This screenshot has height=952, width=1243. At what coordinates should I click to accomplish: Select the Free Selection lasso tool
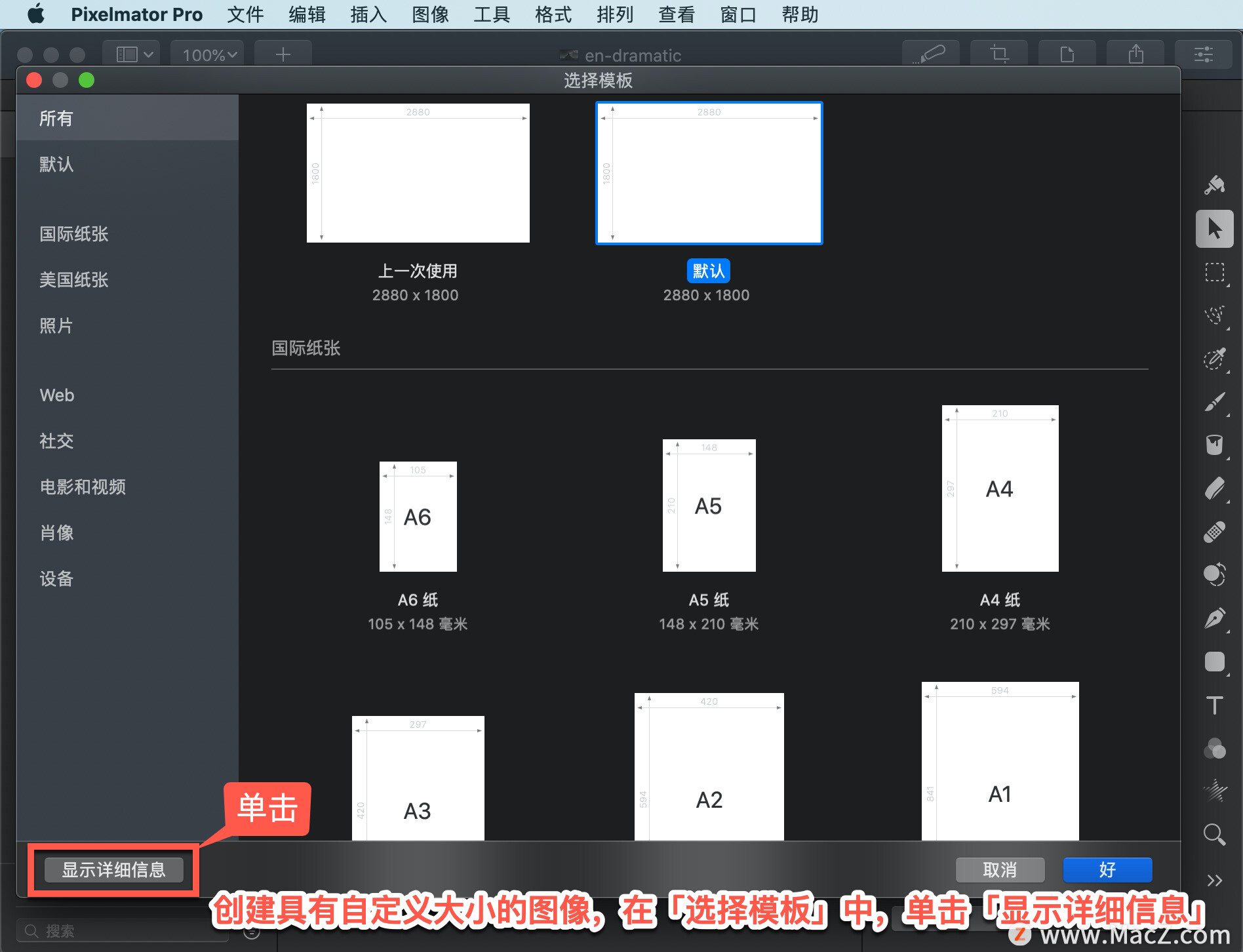[1214, 315]
